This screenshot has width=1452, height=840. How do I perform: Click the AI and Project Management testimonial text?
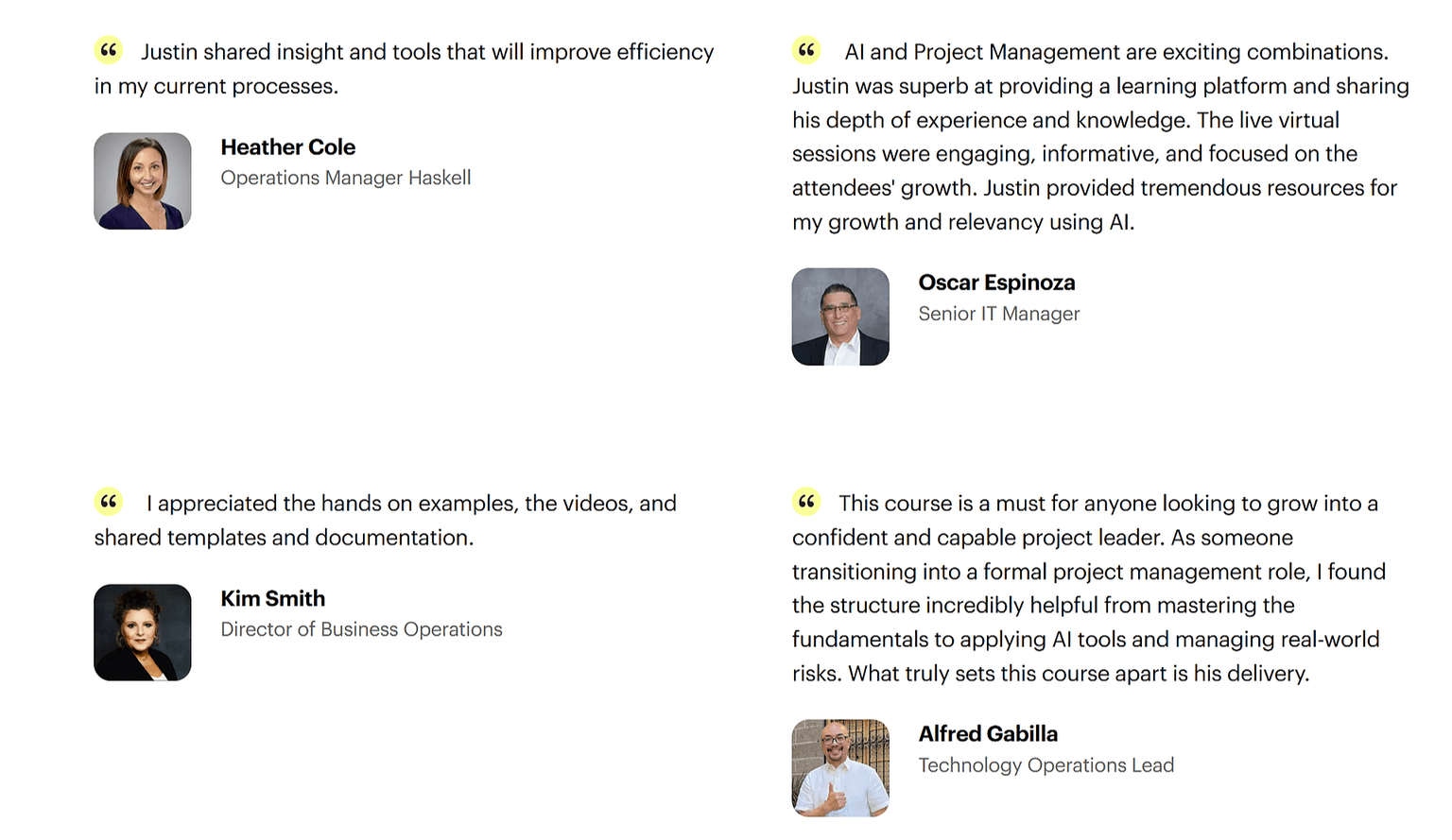coord(1101,137)
